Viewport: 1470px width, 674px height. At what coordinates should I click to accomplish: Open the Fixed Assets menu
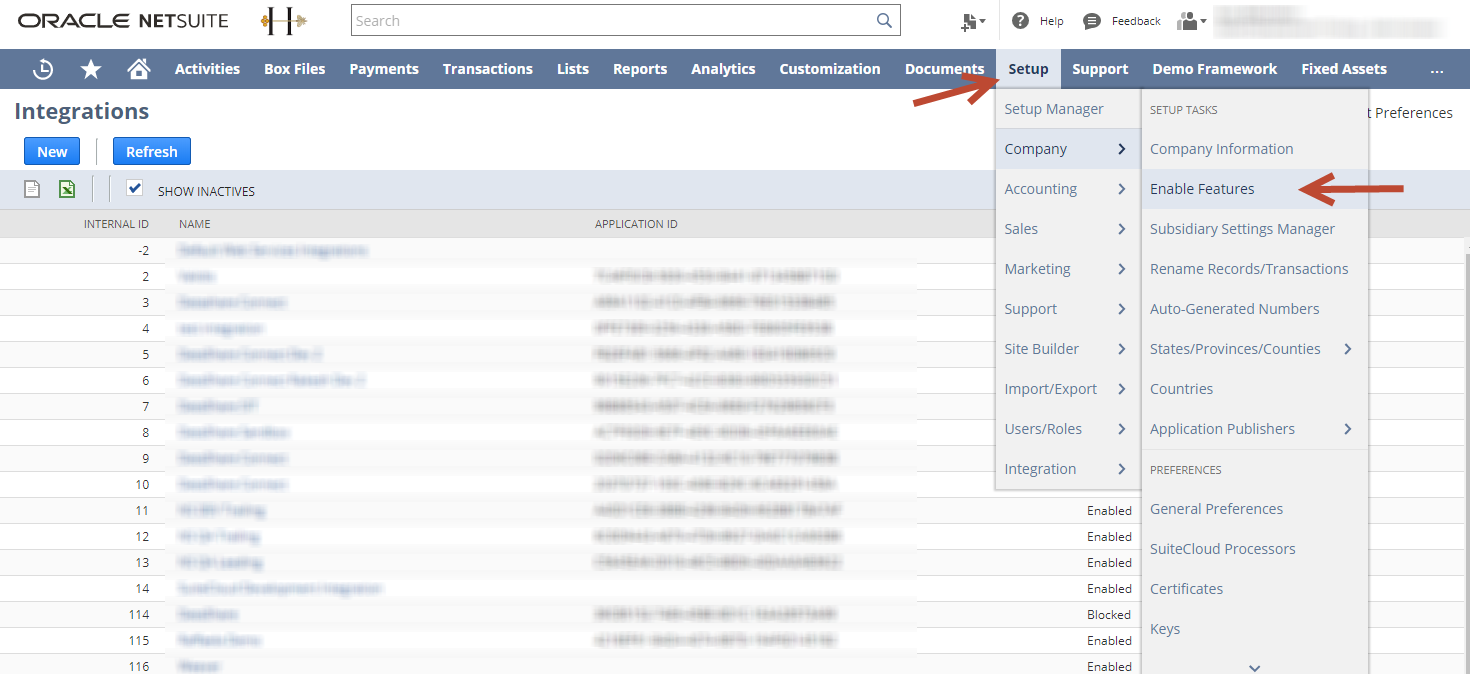click(x=1344, y=69)
